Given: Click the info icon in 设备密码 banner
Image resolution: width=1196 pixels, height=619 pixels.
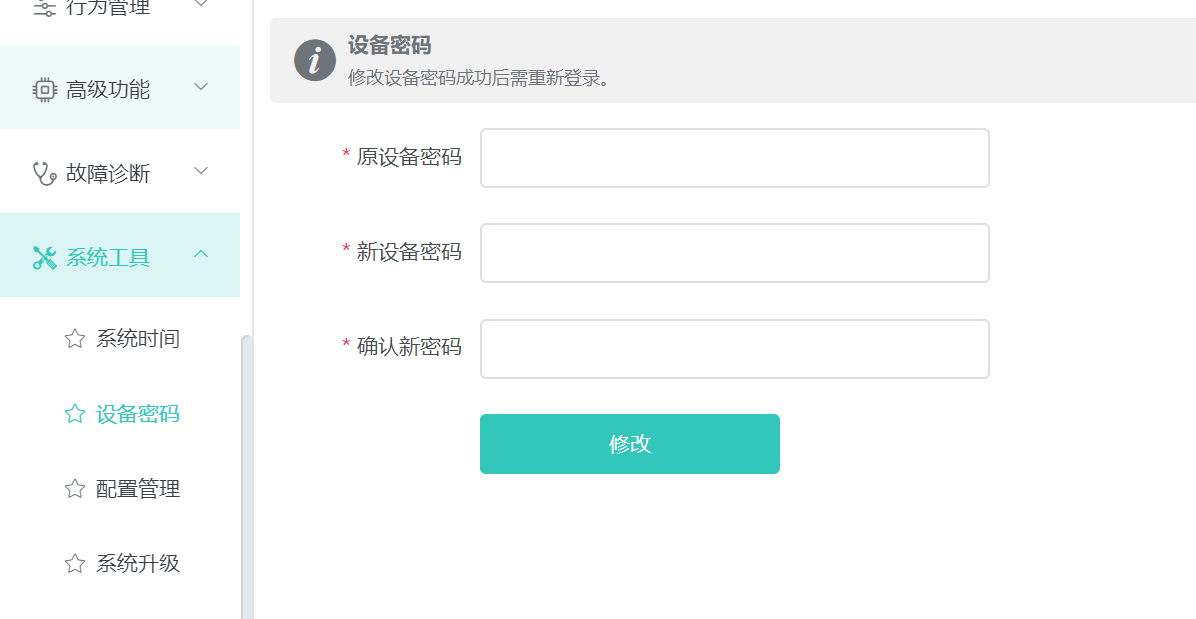Looking at the screenshot, I should tap(314, 61).
